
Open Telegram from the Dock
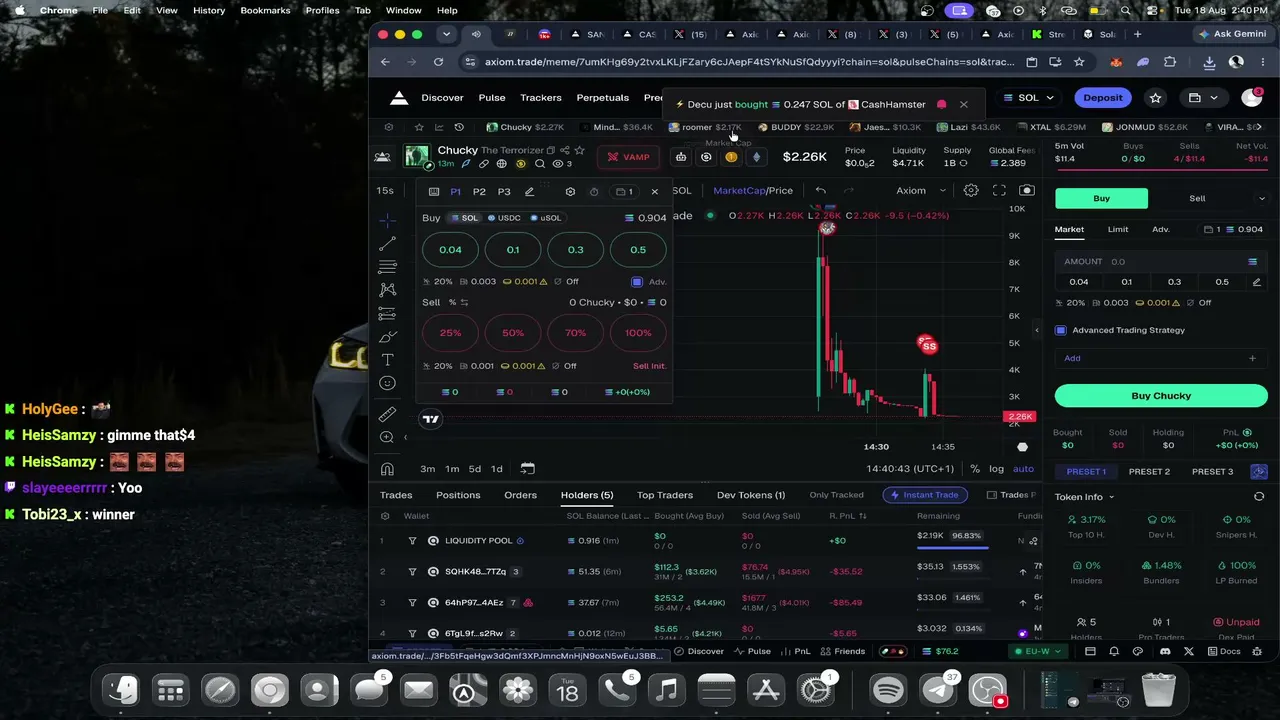[x=938, y=690]
